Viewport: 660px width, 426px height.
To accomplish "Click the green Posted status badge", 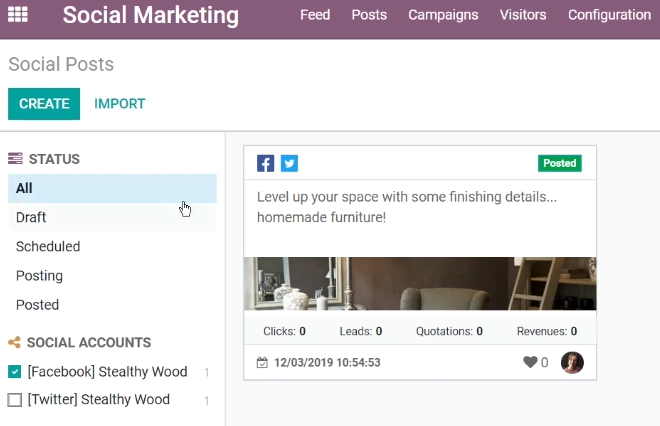I will pos(559,163).
